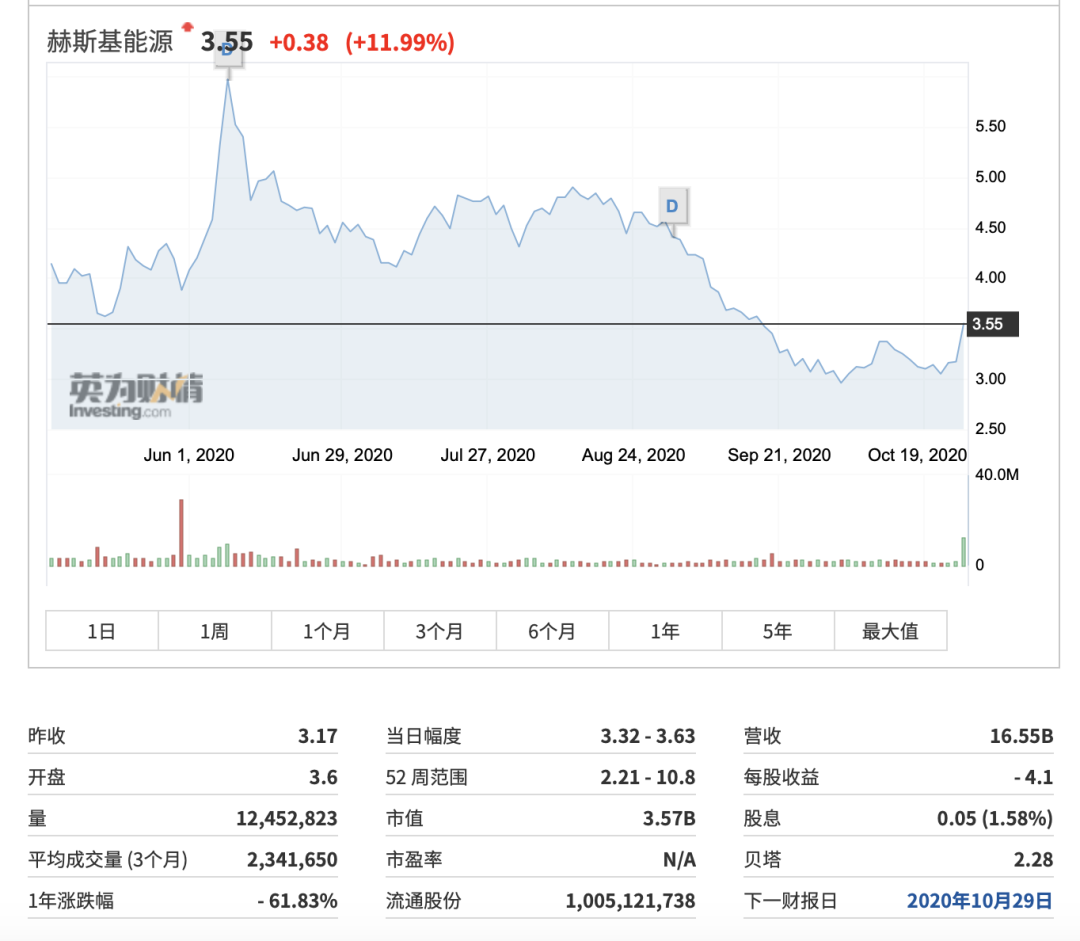Switch to the 1周 weekly chart view
The image size is (1080, 941).
tap(214, 630)
